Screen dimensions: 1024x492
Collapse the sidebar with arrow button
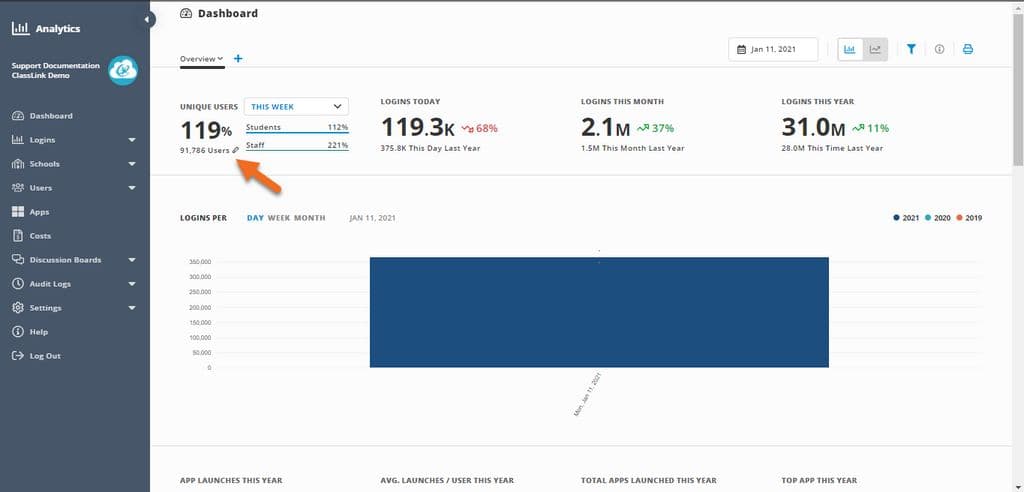point(148,19)
